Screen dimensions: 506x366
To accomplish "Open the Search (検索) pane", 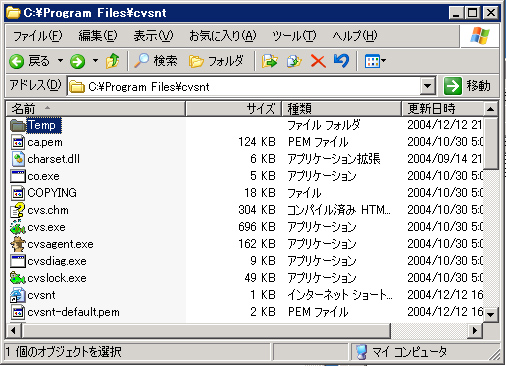I will (x=156, y=61).
